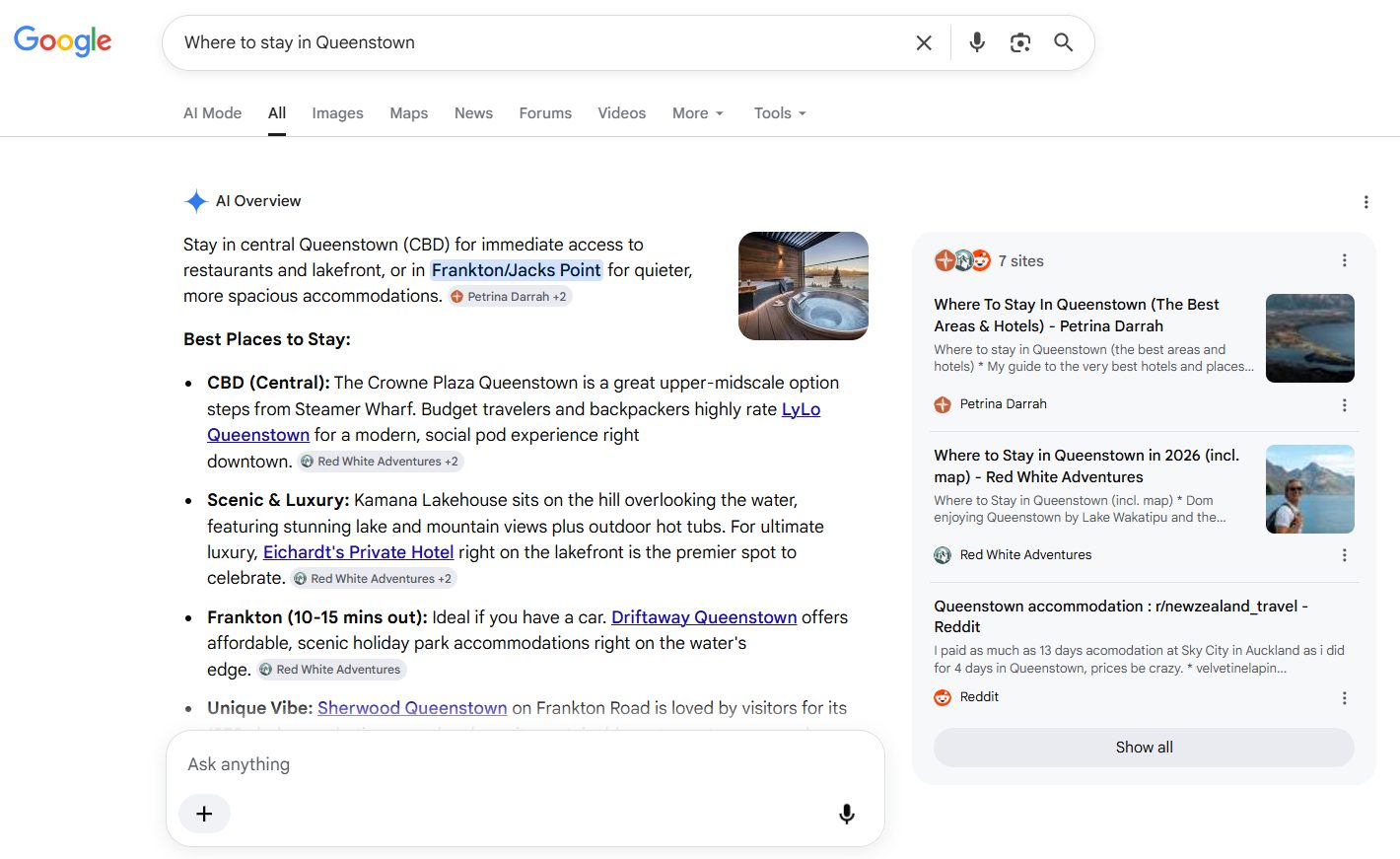Clear the search query with the X icon
Viewport: 1400px width, 859px height.
(924, 42)
